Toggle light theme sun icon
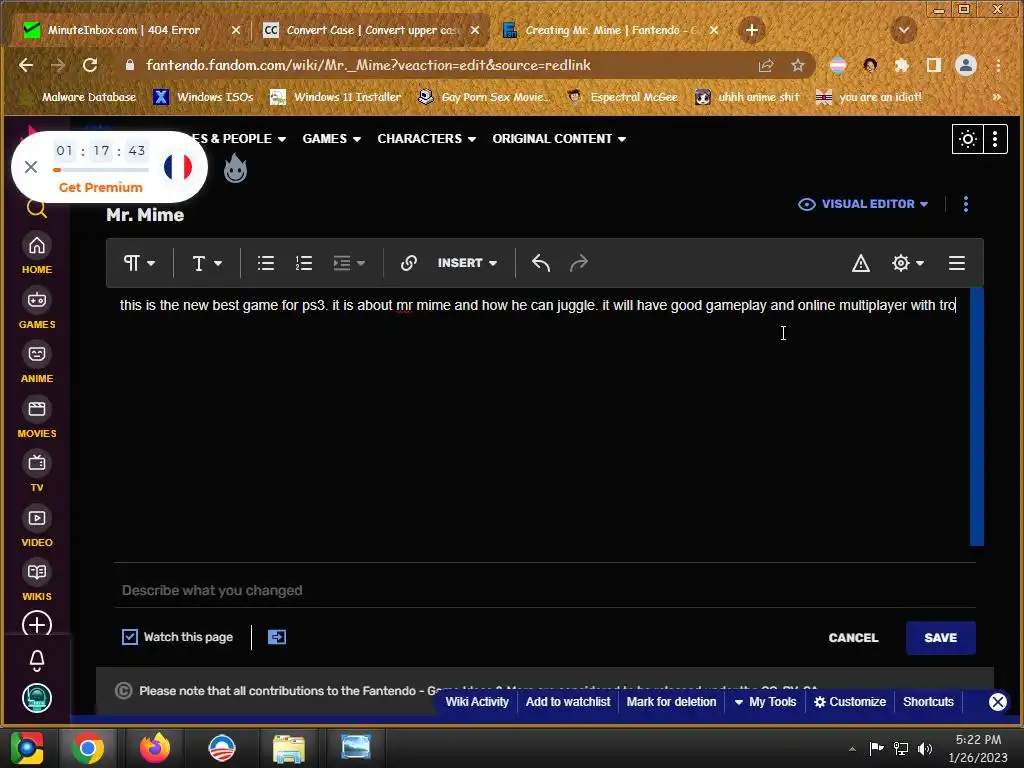 [x=968, y=139]
